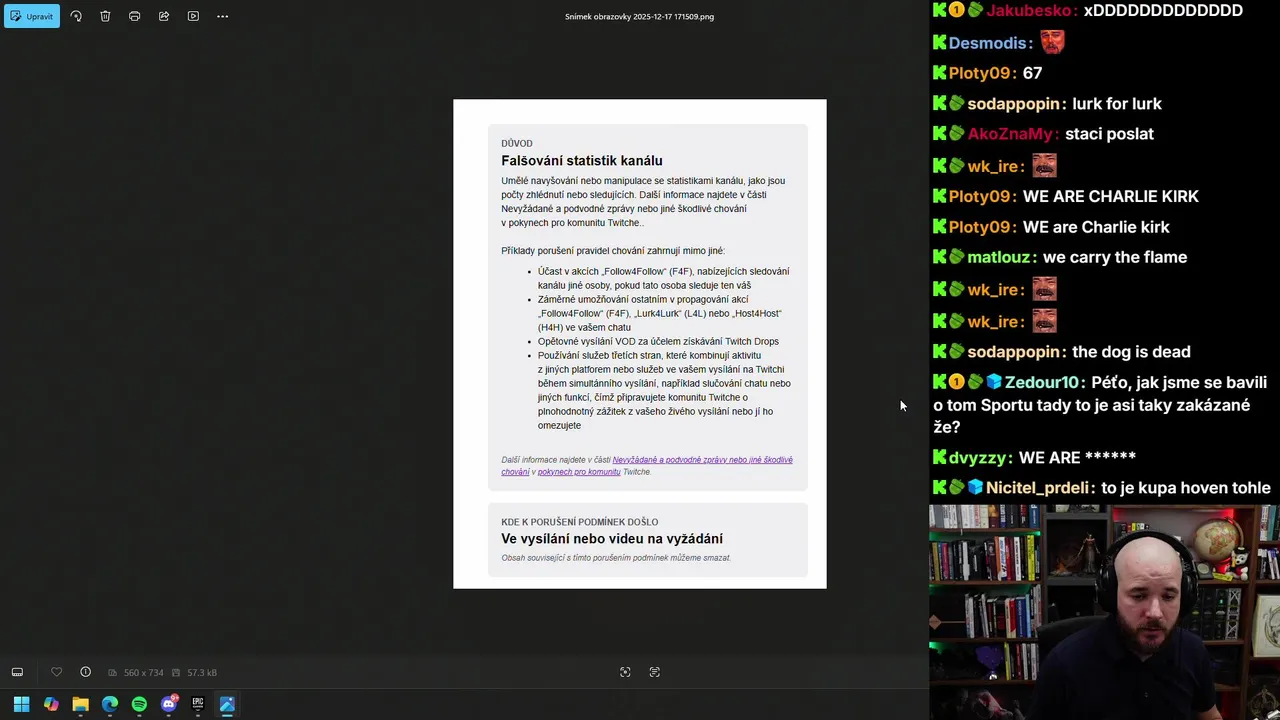Click the file name Snímek obrazovky title
Image resolution: width=1280 pixels, height=720 pixels.
pos(639,16)
